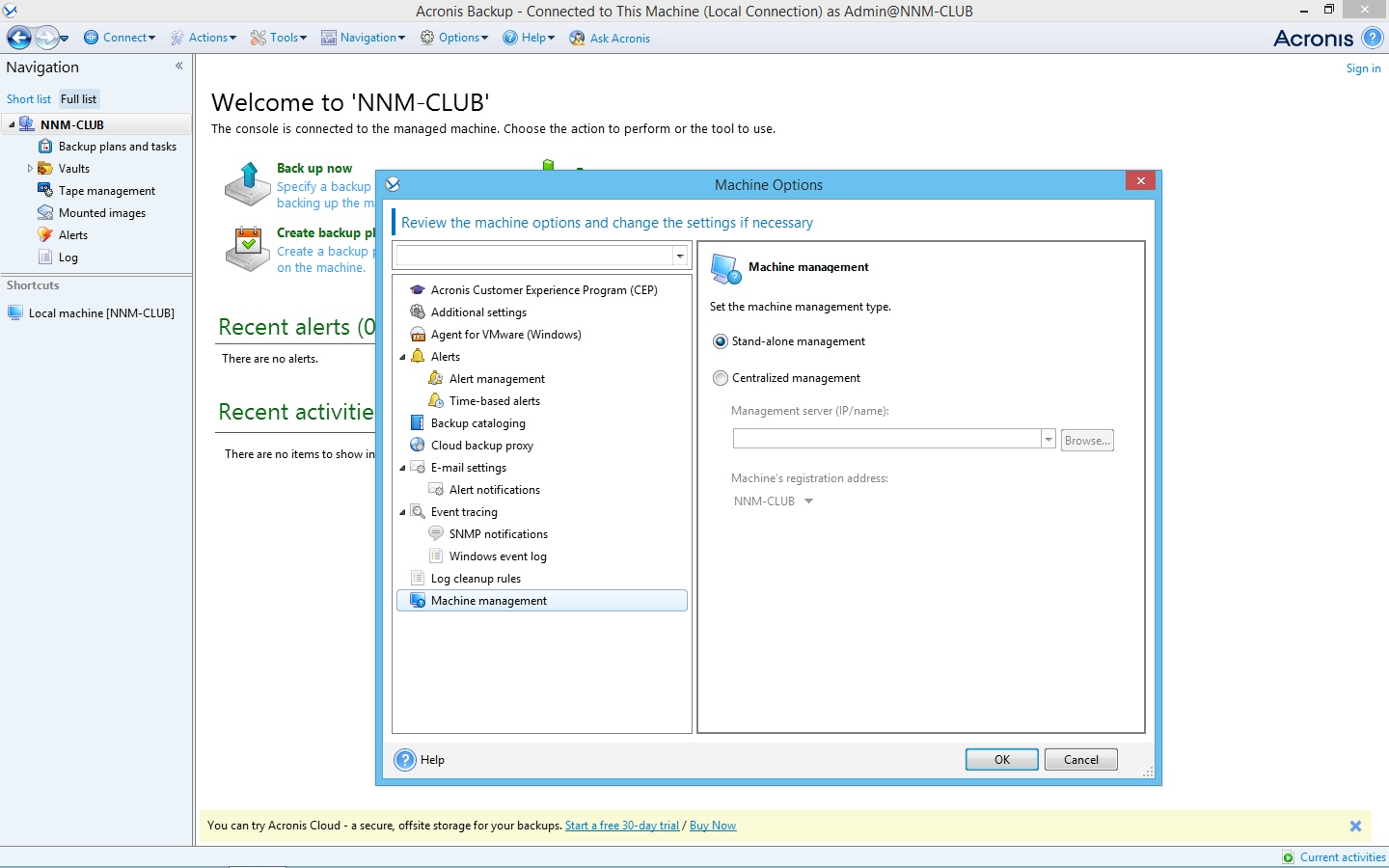Click OK in Machine Options dialog
Viewport: 1389px width, 868px height.
[1002, 760]
